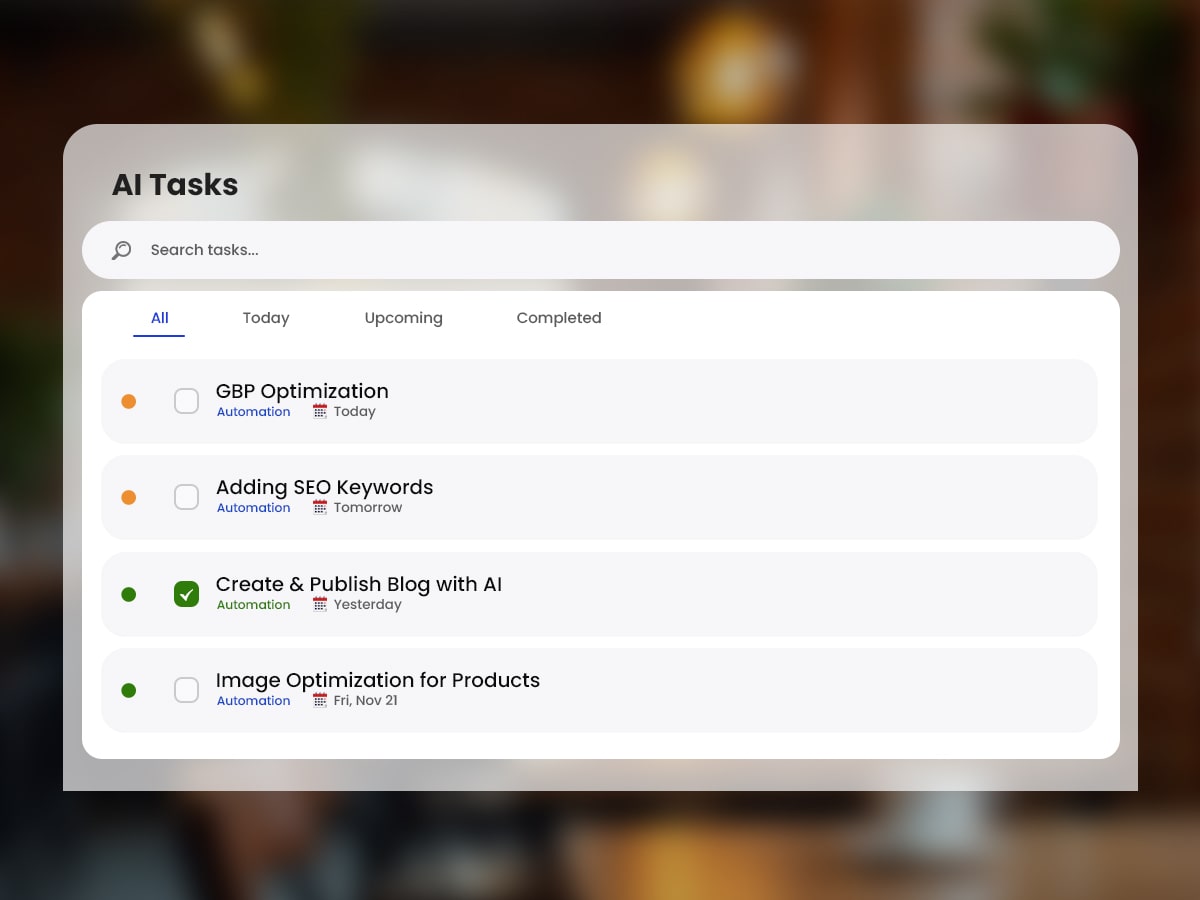Click orange status dot for Adding SEO Keywords
1200x900 pixels.
pos(128,497)
